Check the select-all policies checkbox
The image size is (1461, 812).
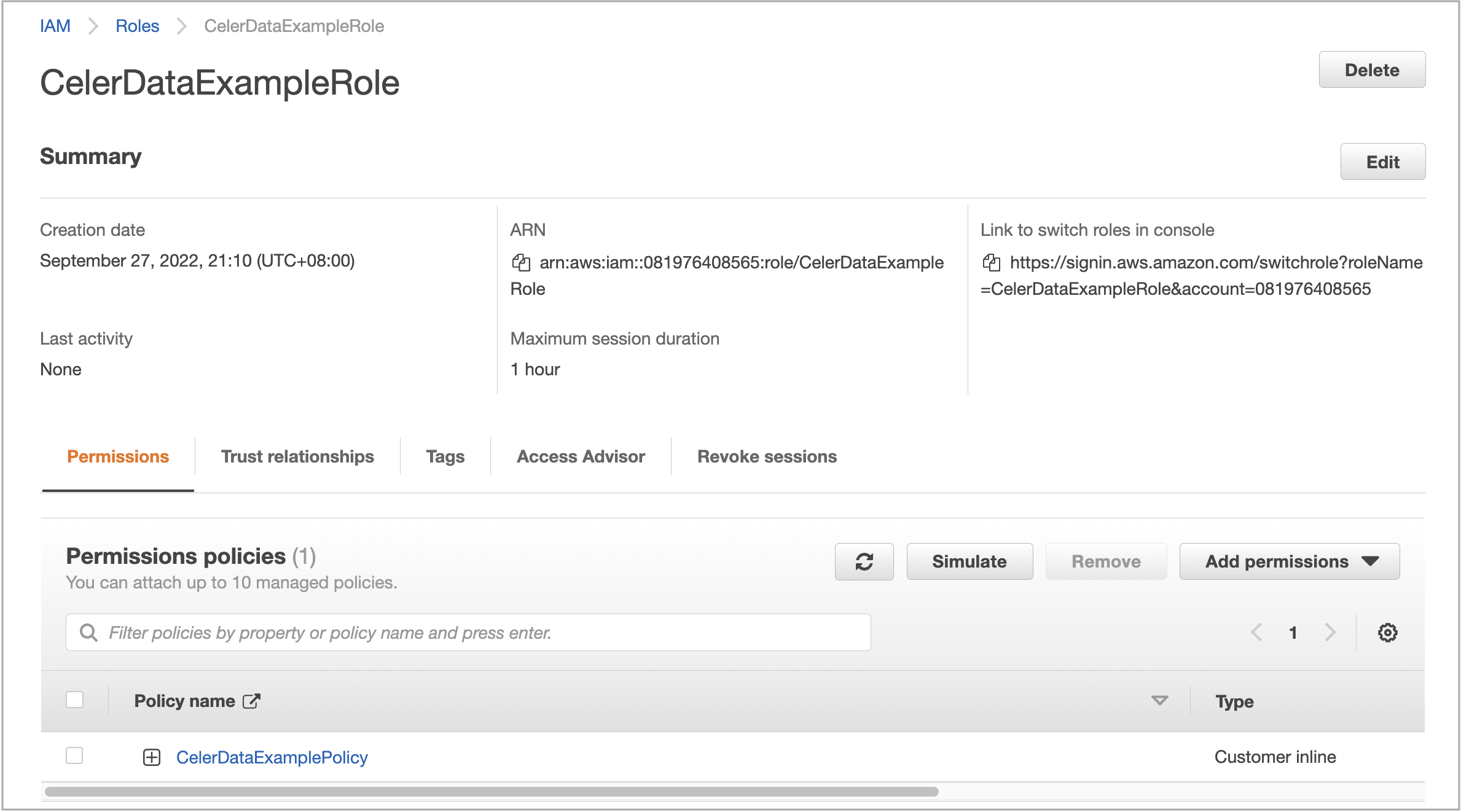[75, 700]
